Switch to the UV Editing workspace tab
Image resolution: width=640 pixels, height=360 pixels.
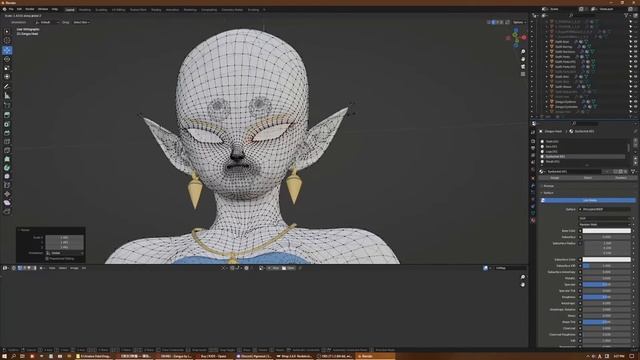(118, 9)
